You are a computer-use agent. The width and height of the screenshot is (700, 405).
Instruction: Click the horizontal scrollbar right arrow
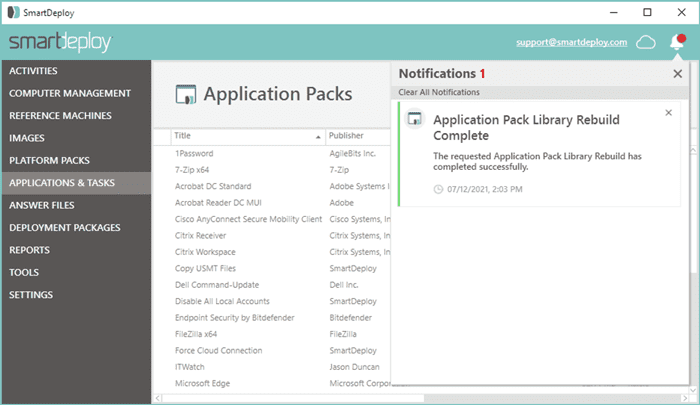(685, 398)
